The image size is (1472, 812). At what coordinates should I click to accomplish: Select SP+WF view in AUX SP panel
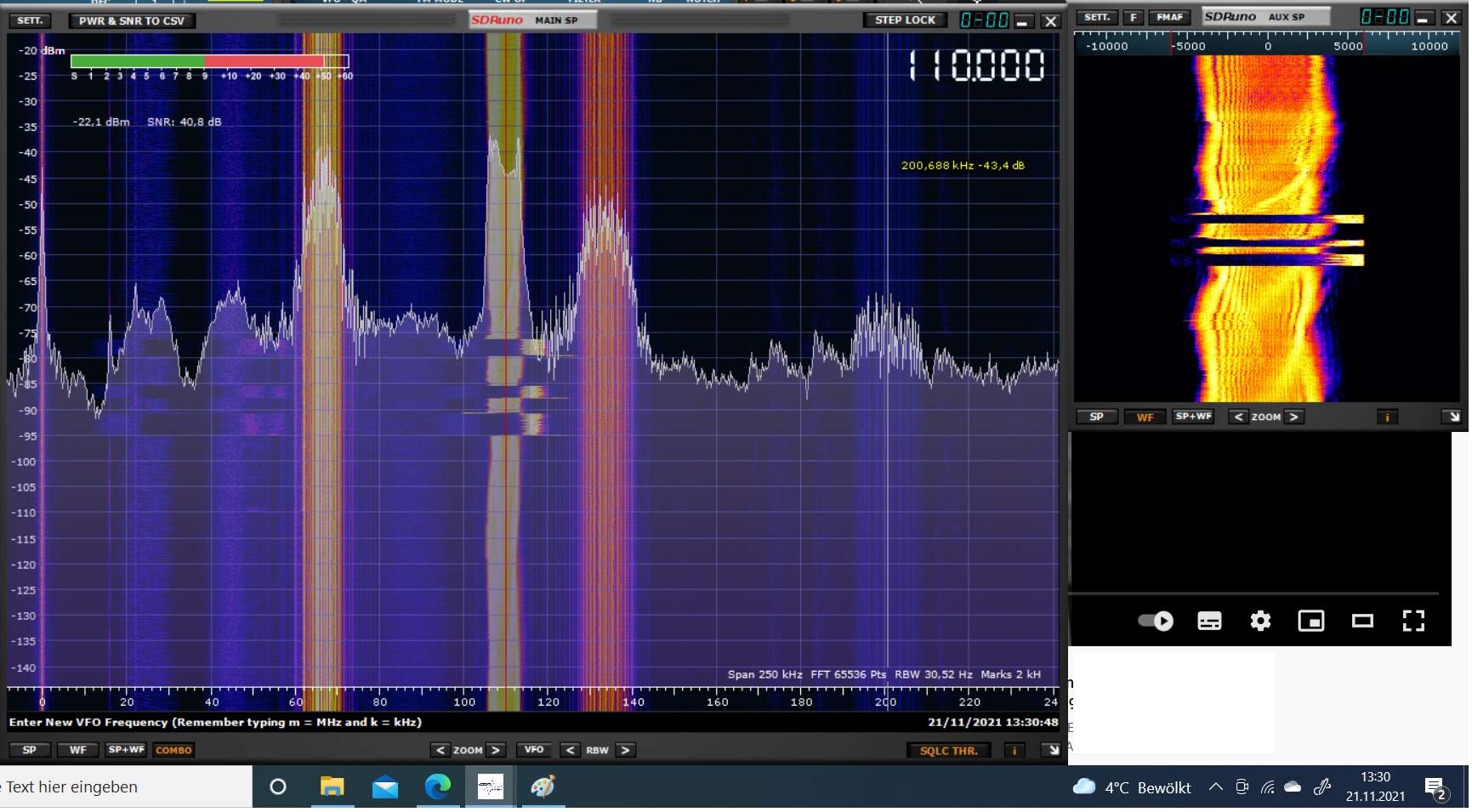tap(1192, 417)
